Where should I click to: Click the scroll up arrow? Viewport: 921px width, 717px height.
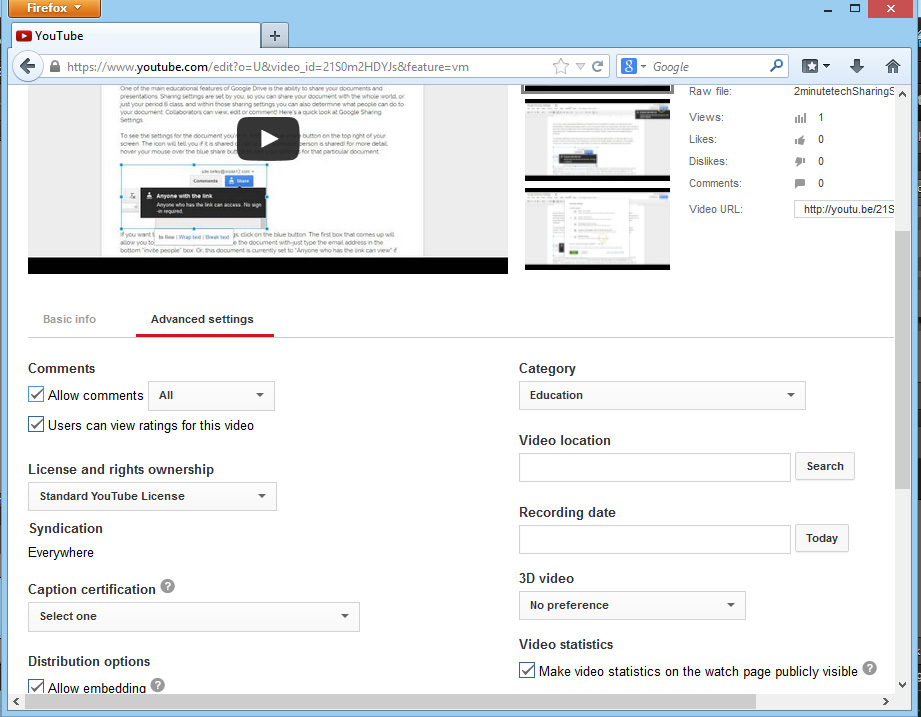(x=902, y=94)
